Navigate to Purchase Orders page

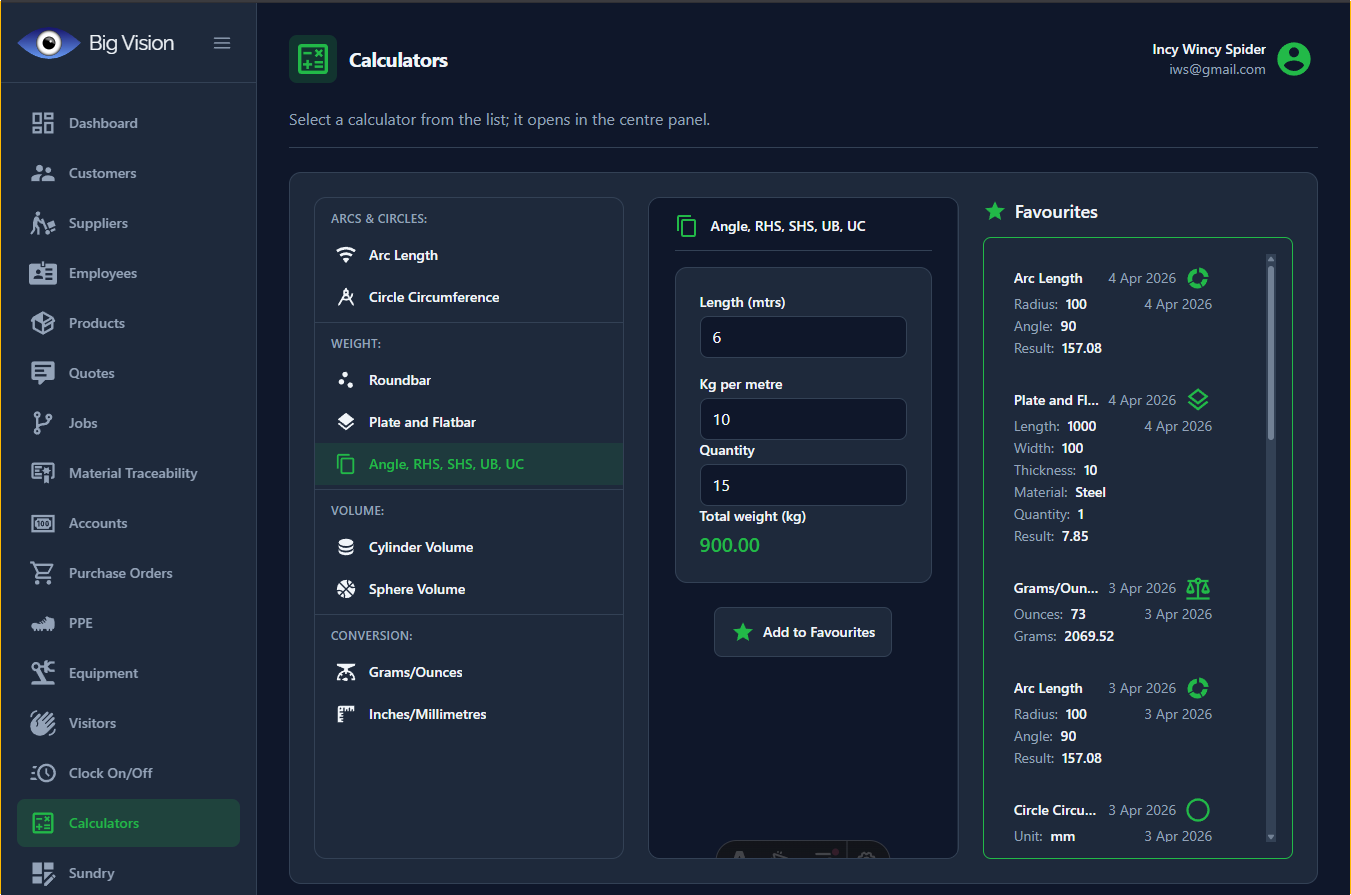(x=120, y=573)
